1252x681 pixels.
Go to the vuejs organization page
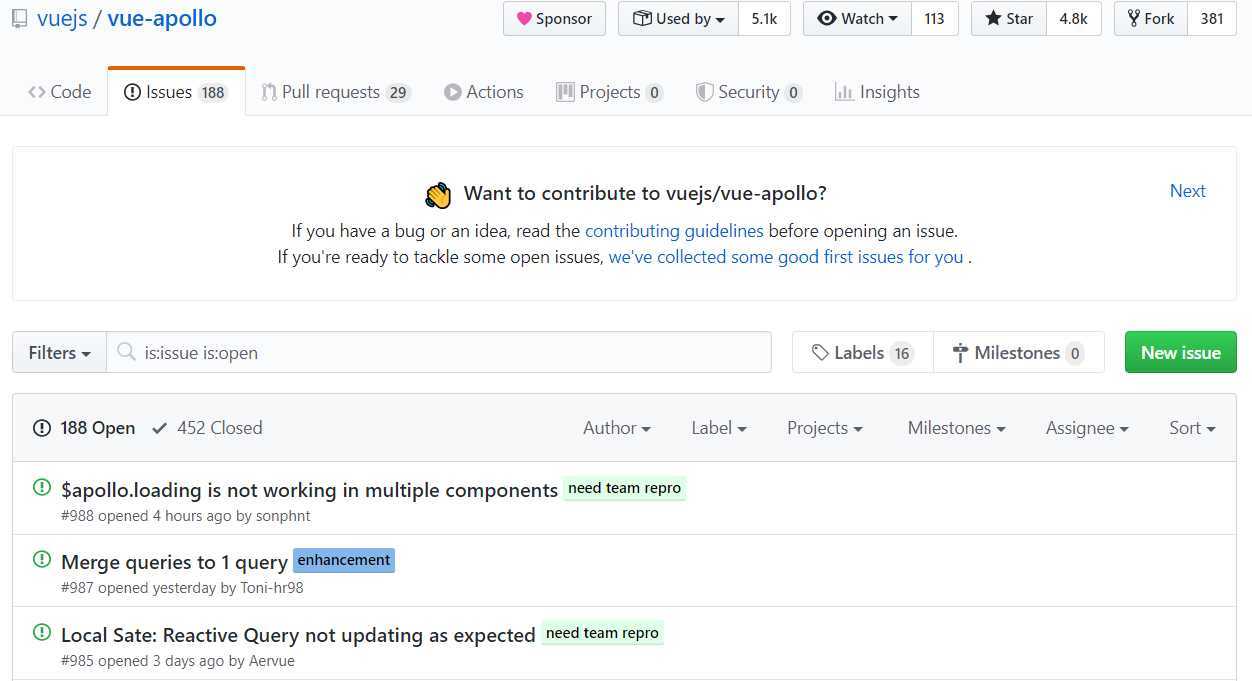[x=62, y=19]
